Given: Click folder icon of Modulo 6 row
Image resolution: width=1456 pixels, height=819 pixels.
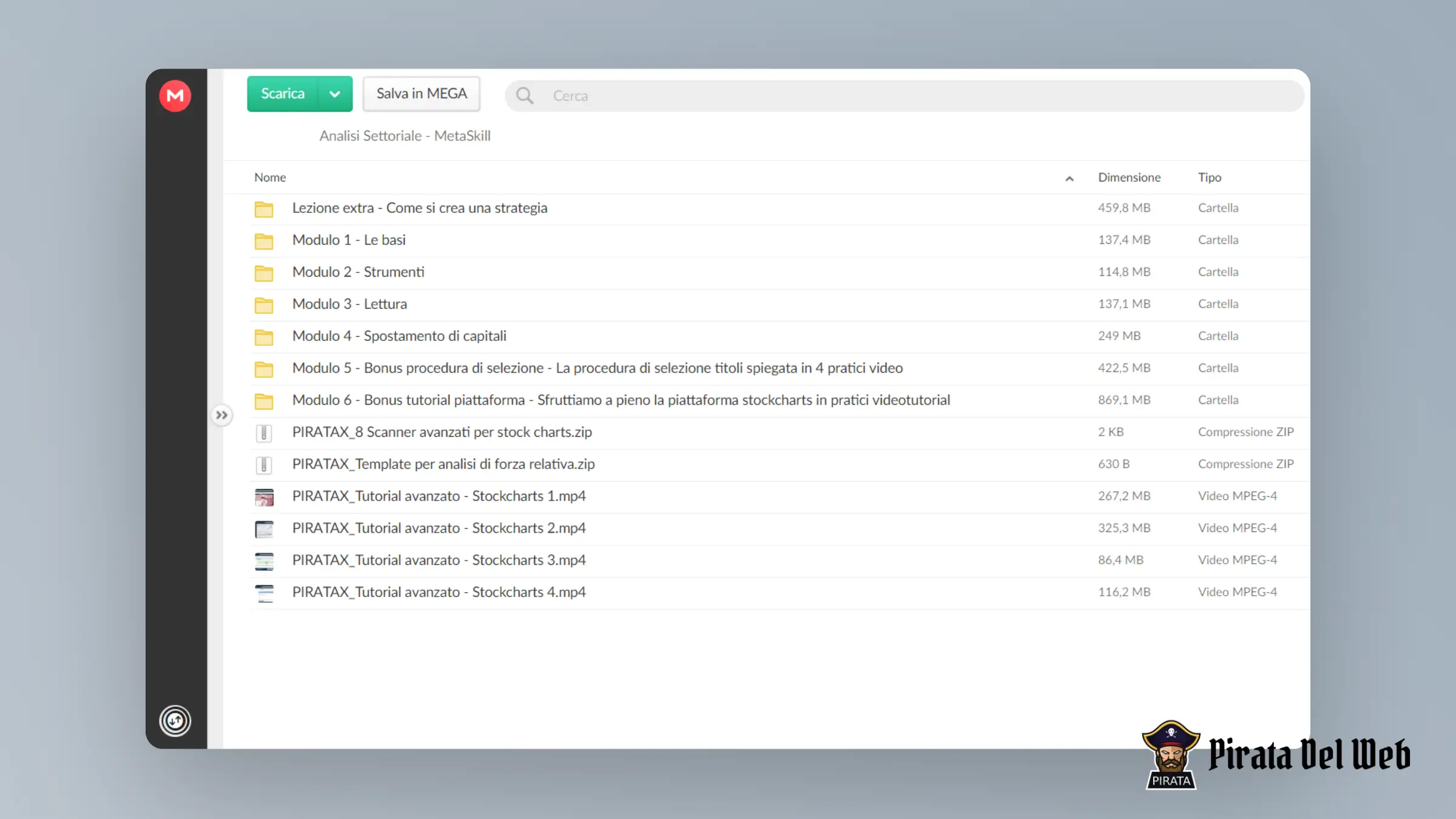Looking at the screenshot, I should [x=264, y=401].
